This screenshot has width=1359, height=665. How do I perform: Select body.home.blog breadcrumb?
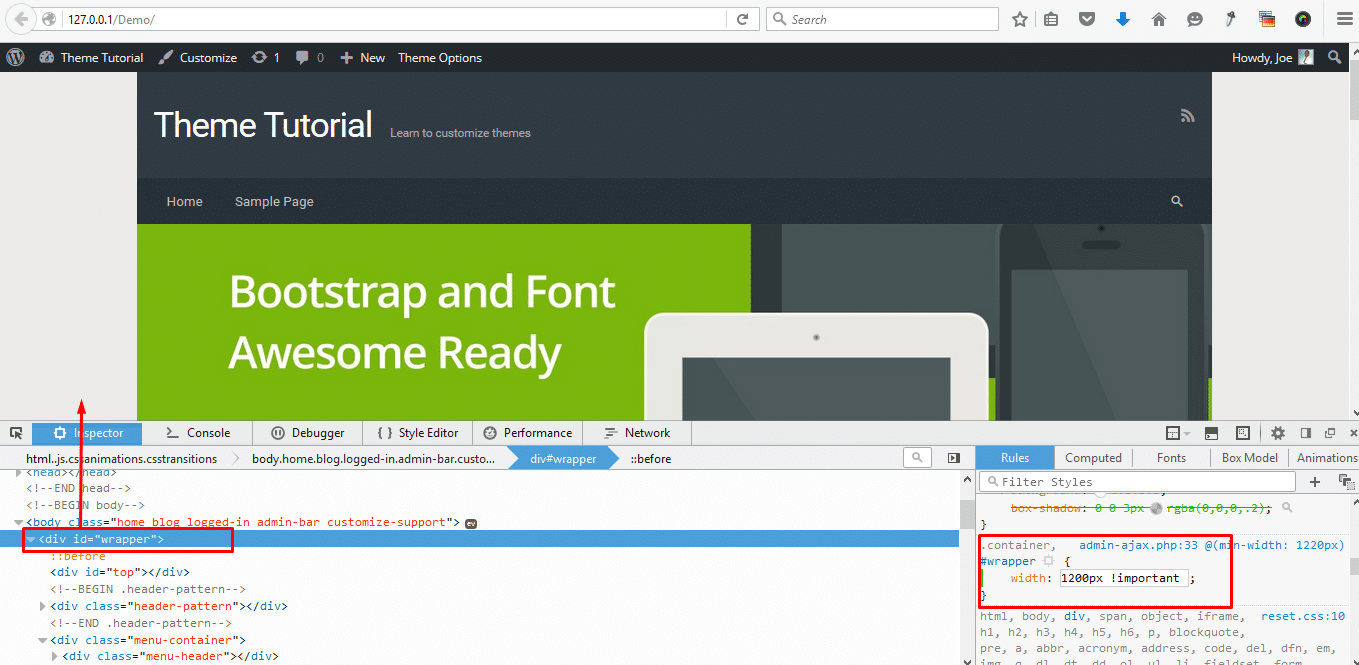point(373,459)
